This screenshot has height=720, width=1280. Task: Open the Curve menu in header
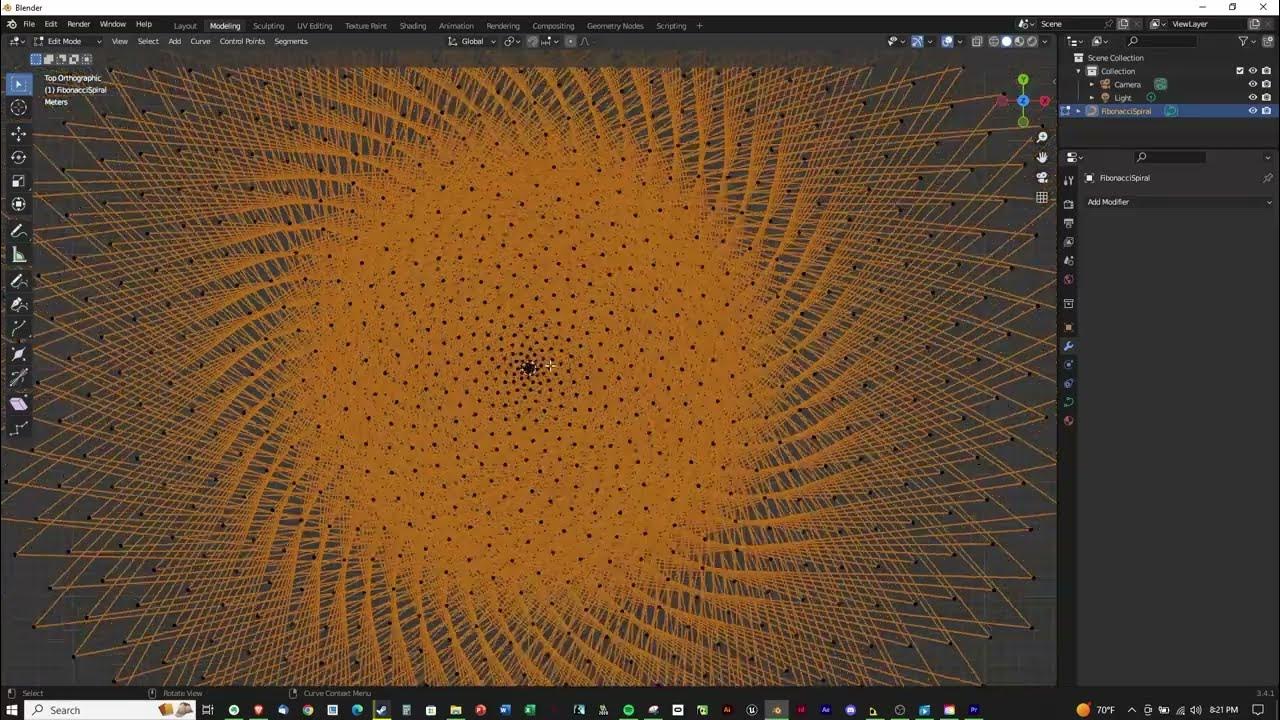pos(200,41)
